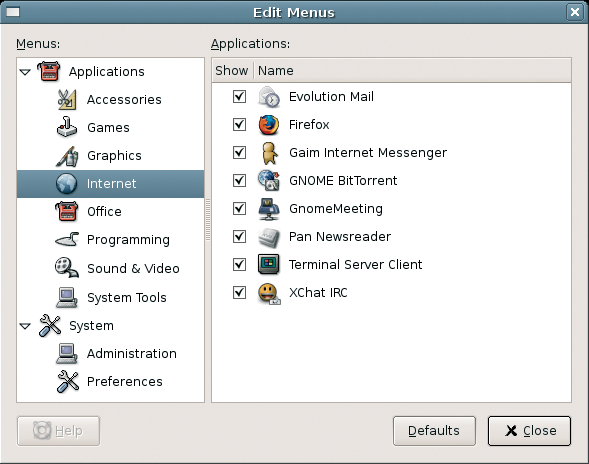Click the Close button at bottom
Viewport: 589px width, 464px height.
click(x=529, y=431)
